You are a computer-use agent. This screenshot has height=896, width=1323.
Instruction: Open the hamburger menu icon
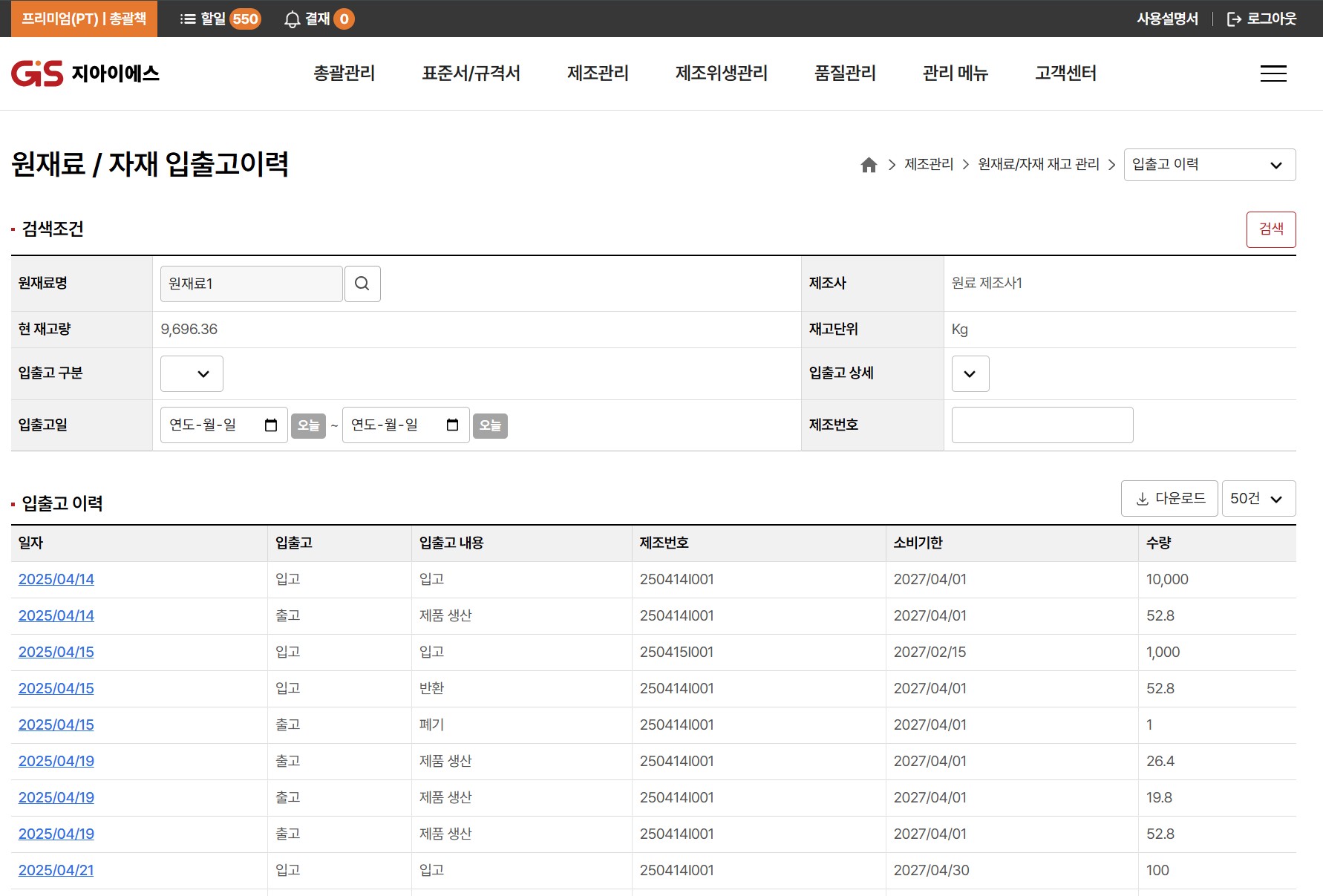coord(1273,73)
